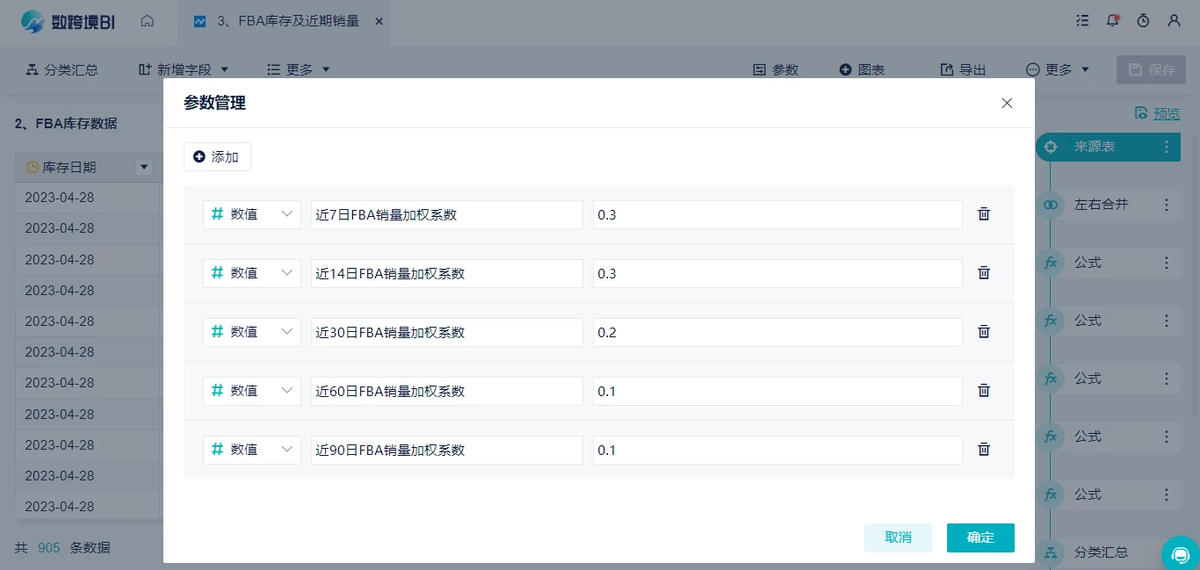The width and height of the screenshot is (1200, 570).
Task: Edit the 近14日FBA销量加权系数 name field
Action: coord(447,273)
